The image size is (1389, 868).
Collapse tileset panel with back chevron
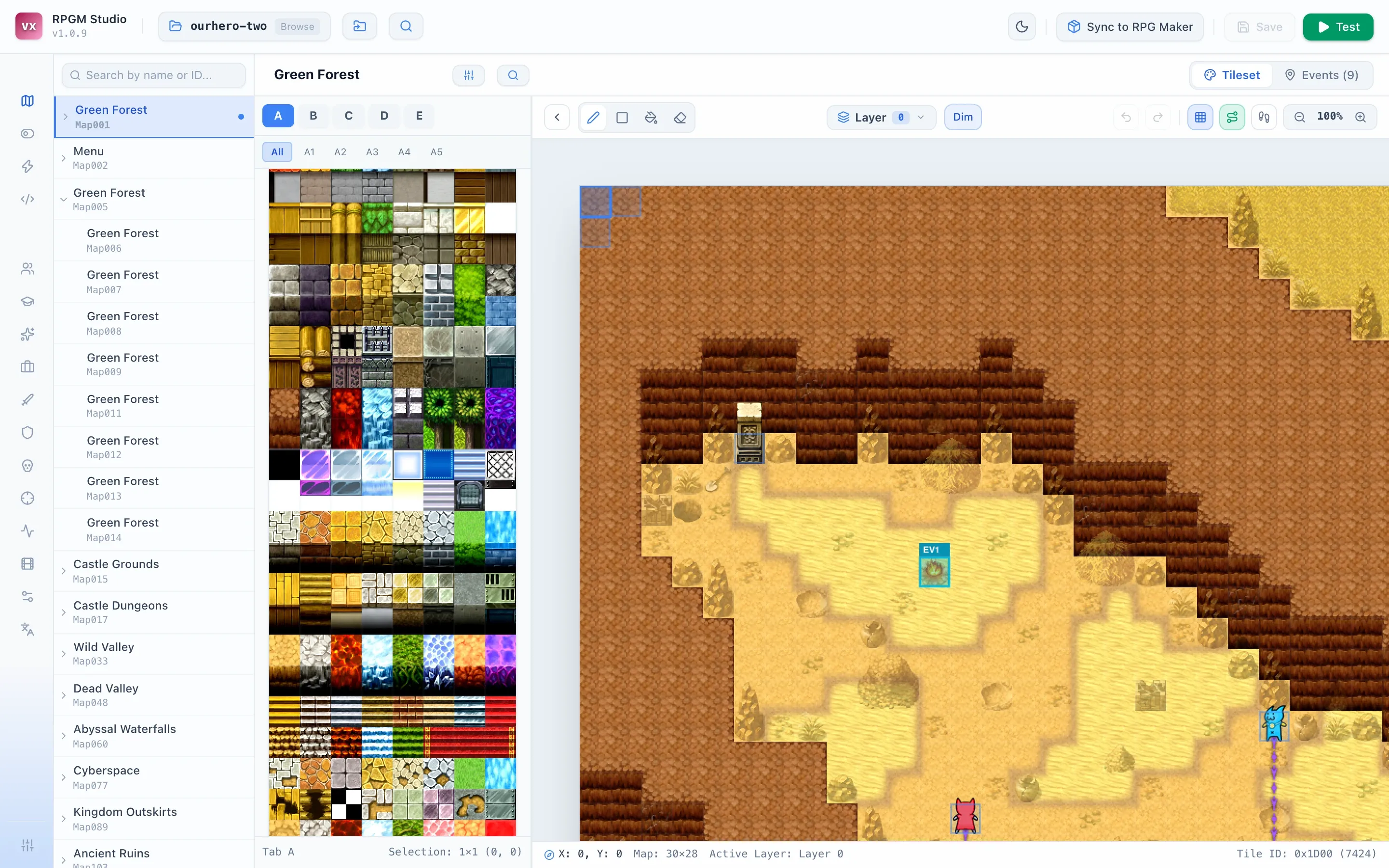(x=557, y=117)
